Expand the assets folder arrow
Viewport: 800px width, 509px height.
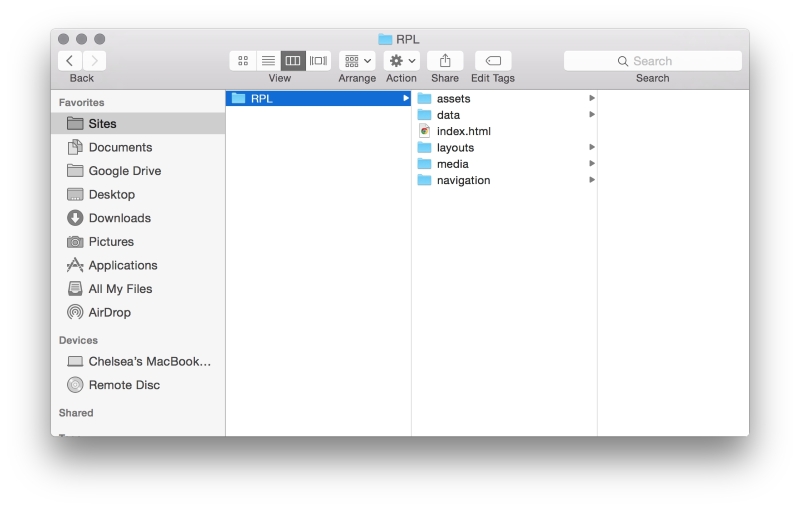(x=592, y=98)
